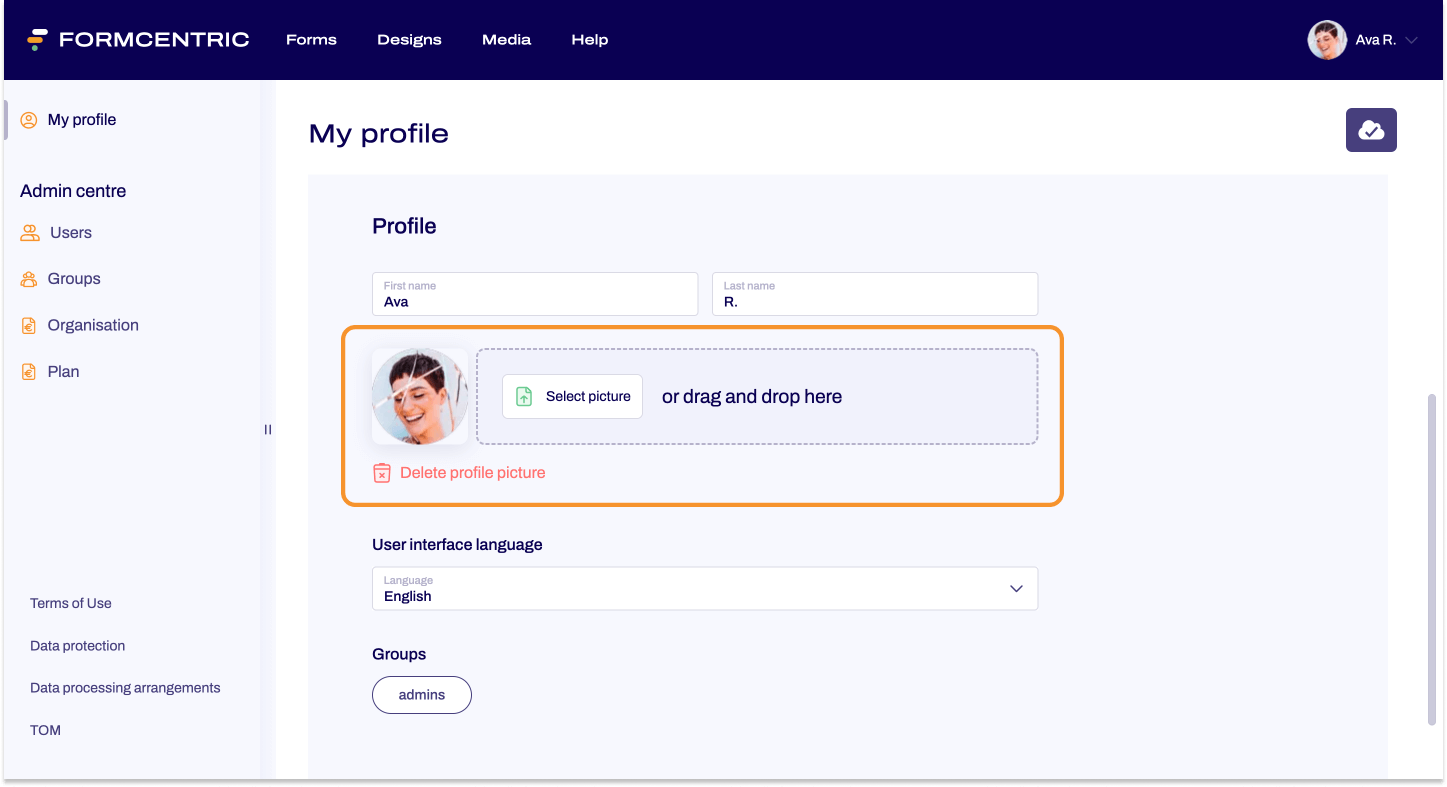Click the My profile sidebar icon
Viewport: 1447px width, 787px height.
[x=29, y=119]
